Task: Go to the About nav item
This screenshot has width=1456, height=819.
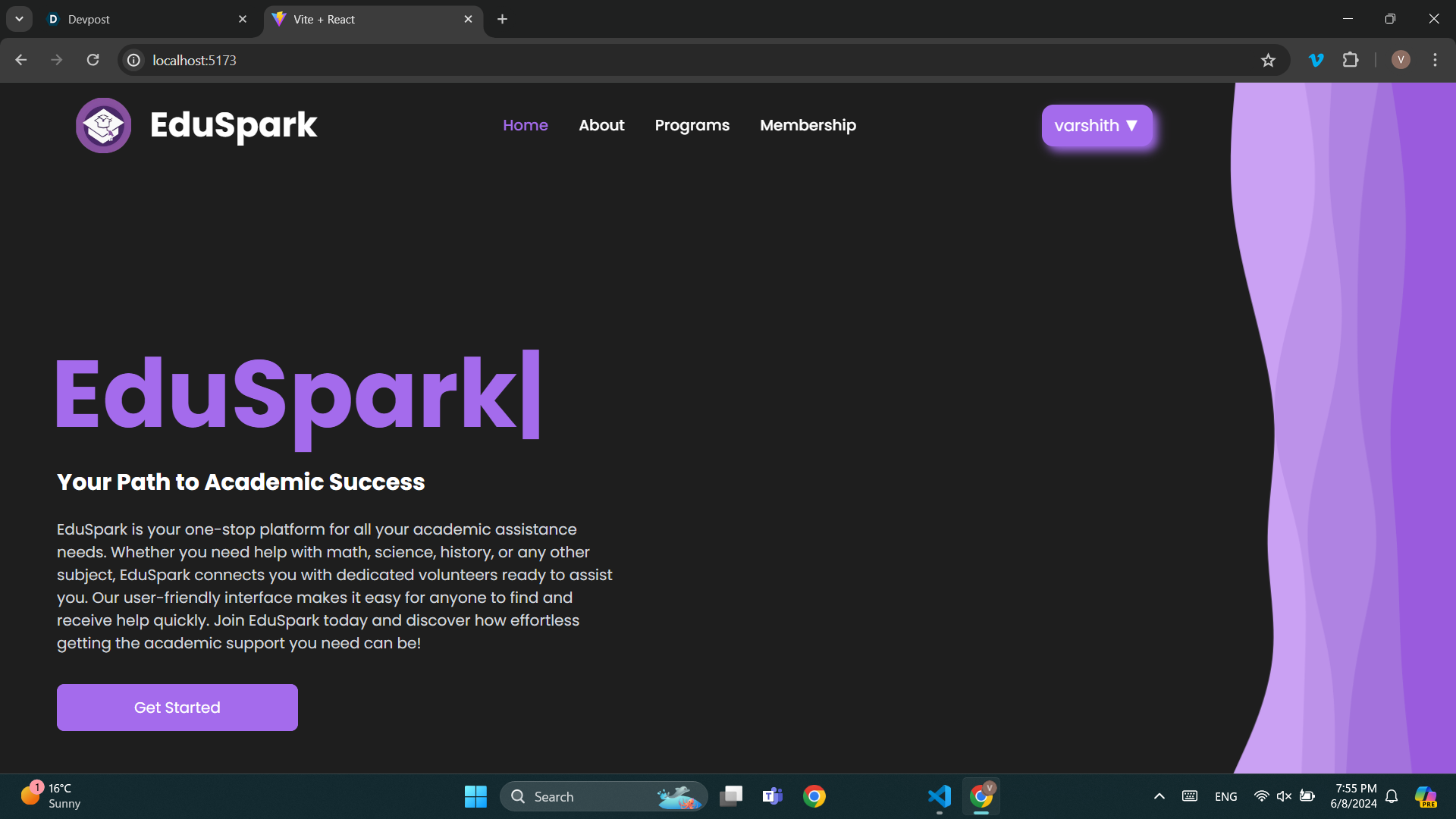Action: (x=601, y=126)
